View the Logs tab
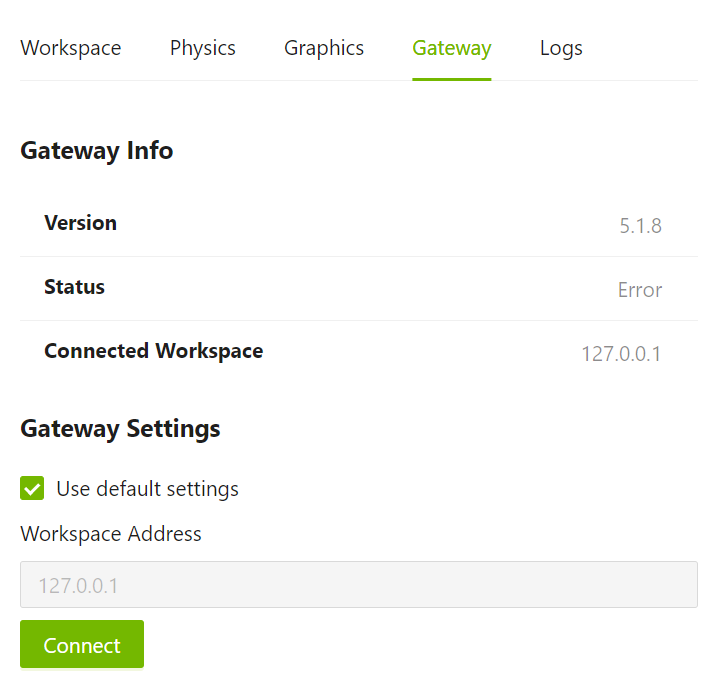 click(561, 48)
